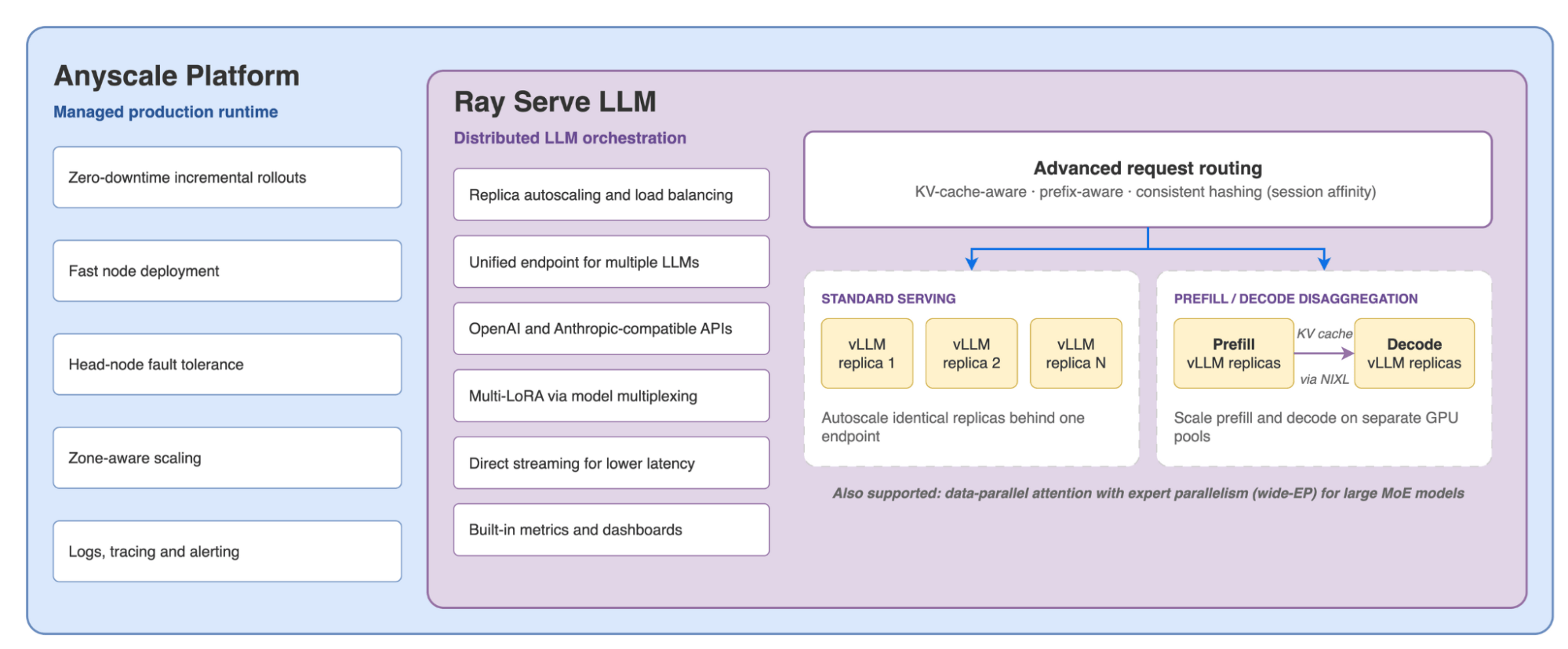Click the Advanced request routing title
The height and width of the screenshot is (649, 1568).
(x=1148, y=169)
